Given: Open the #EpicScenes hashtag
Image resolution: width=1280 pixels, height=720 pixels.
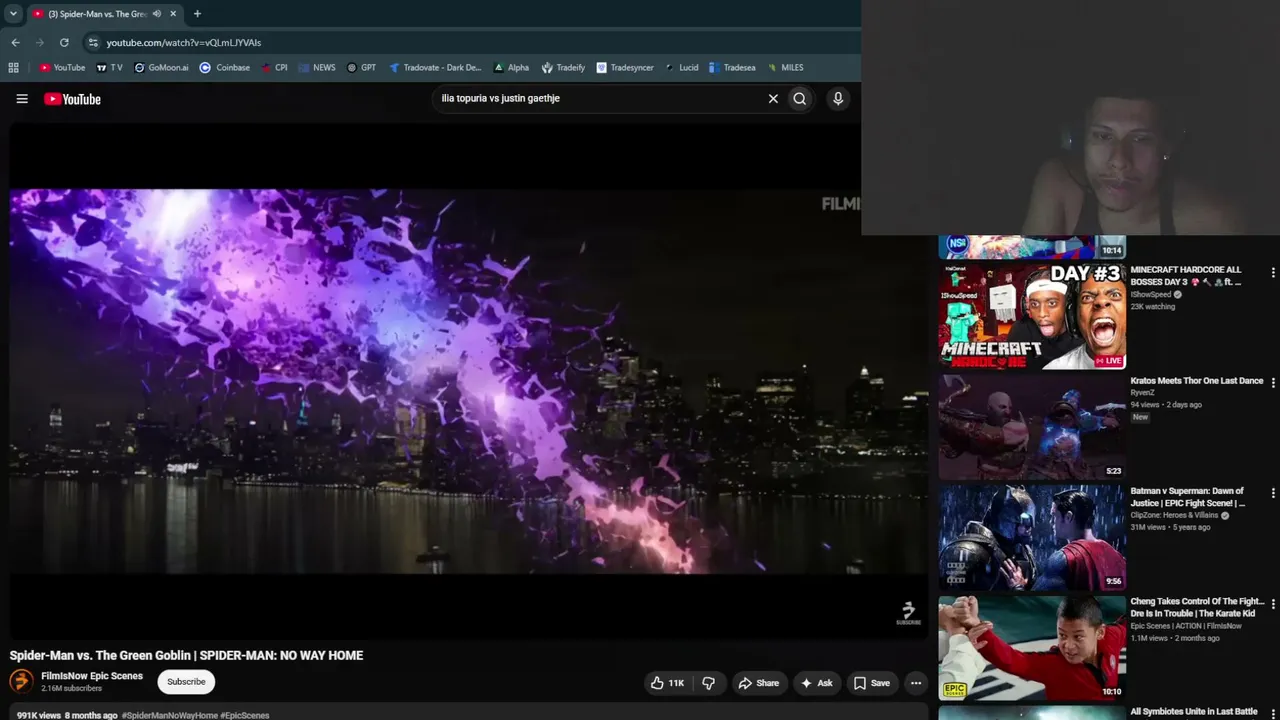Looking at the screenshot, I should coord(245,715).
